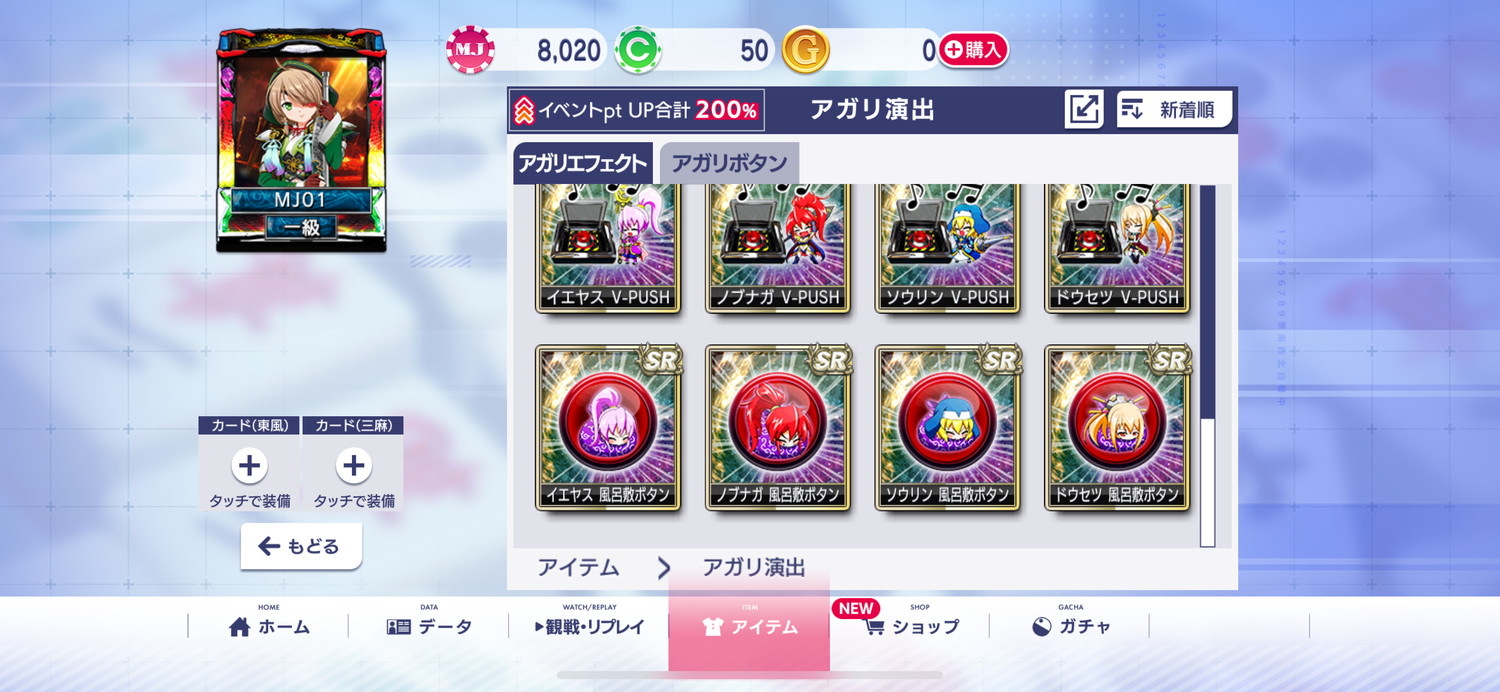Image resolution: width=1500 pixels, height=692 pixels.
Task: Open the ホーム home menu
Action: pyautogui.click(x=269, y=627)
